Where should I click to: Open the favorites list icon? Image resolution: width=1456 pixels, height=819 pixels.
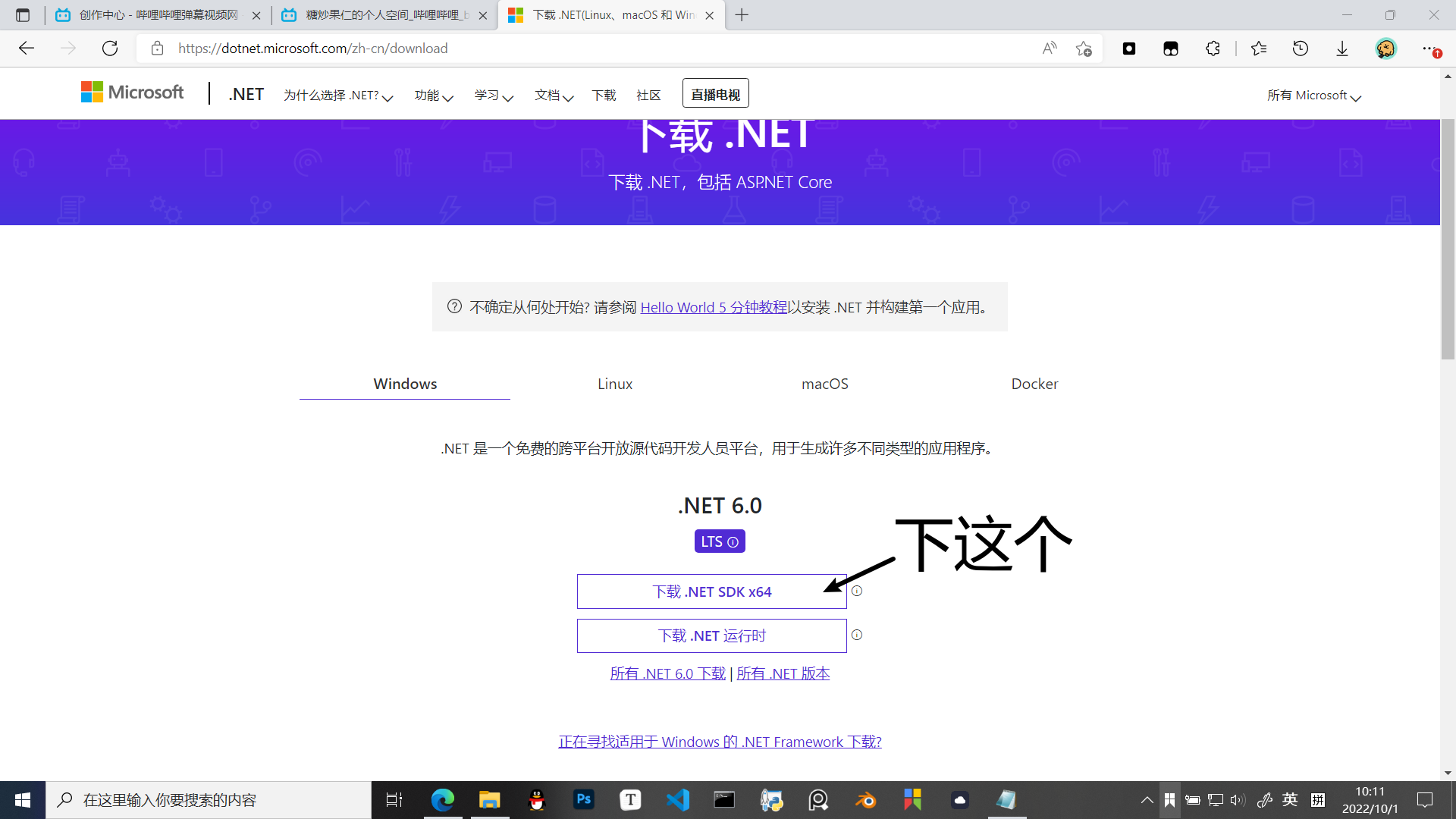point(1259,49)
